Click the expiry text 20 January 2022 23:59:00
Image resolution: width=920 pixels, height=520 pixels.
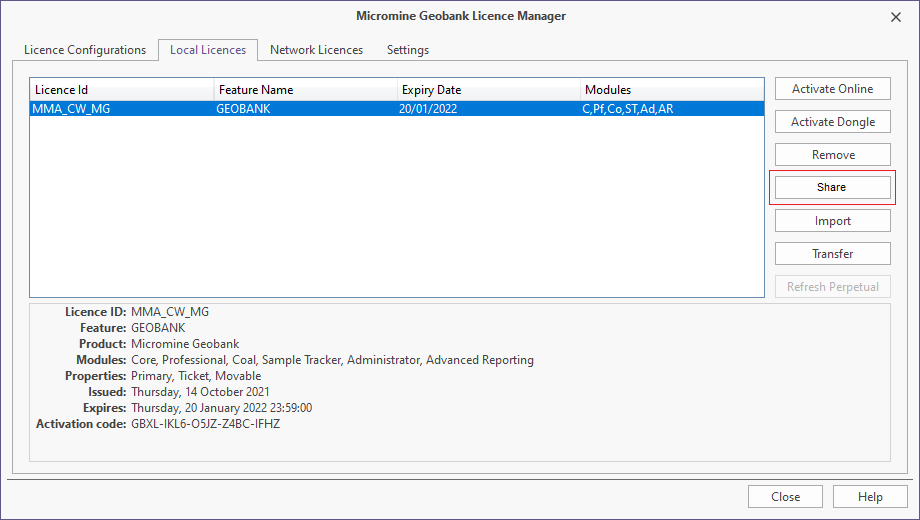pos(248,407)
